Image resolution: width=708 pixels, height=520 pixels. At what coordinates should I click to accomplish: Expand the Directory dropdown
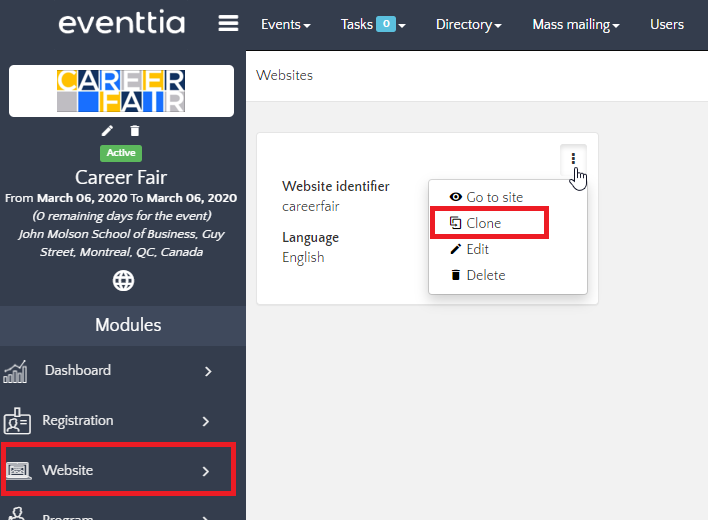(x=468, y=24)
